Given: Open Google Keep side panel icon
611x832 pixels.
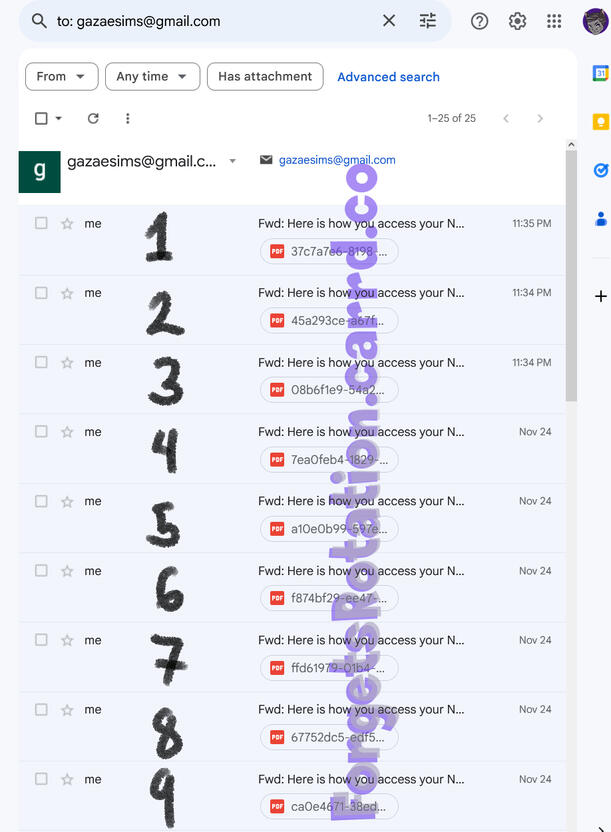Looking at the screenshot, I should 600,122.
